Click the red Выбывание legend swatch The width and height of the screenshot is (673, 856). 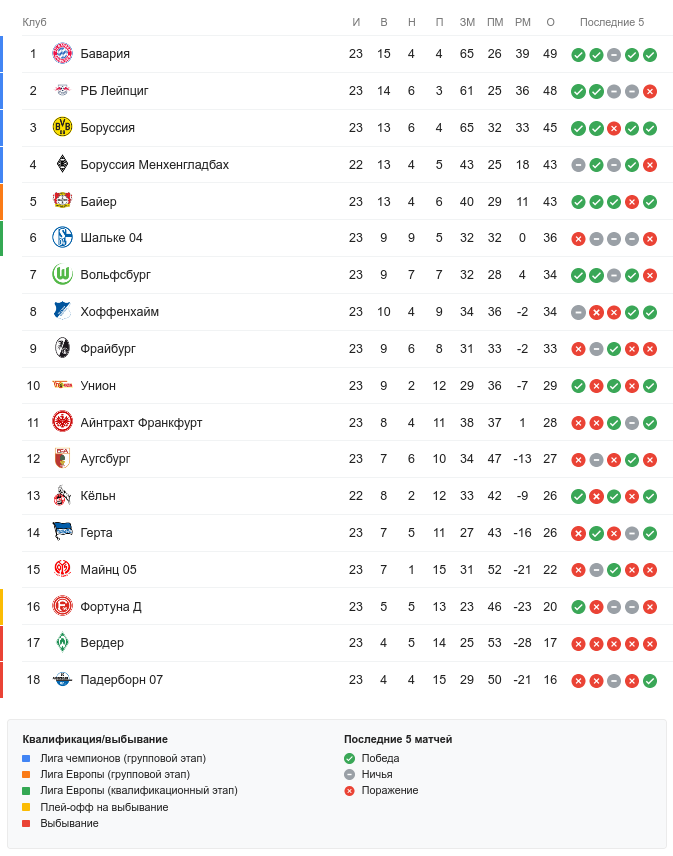26,823
